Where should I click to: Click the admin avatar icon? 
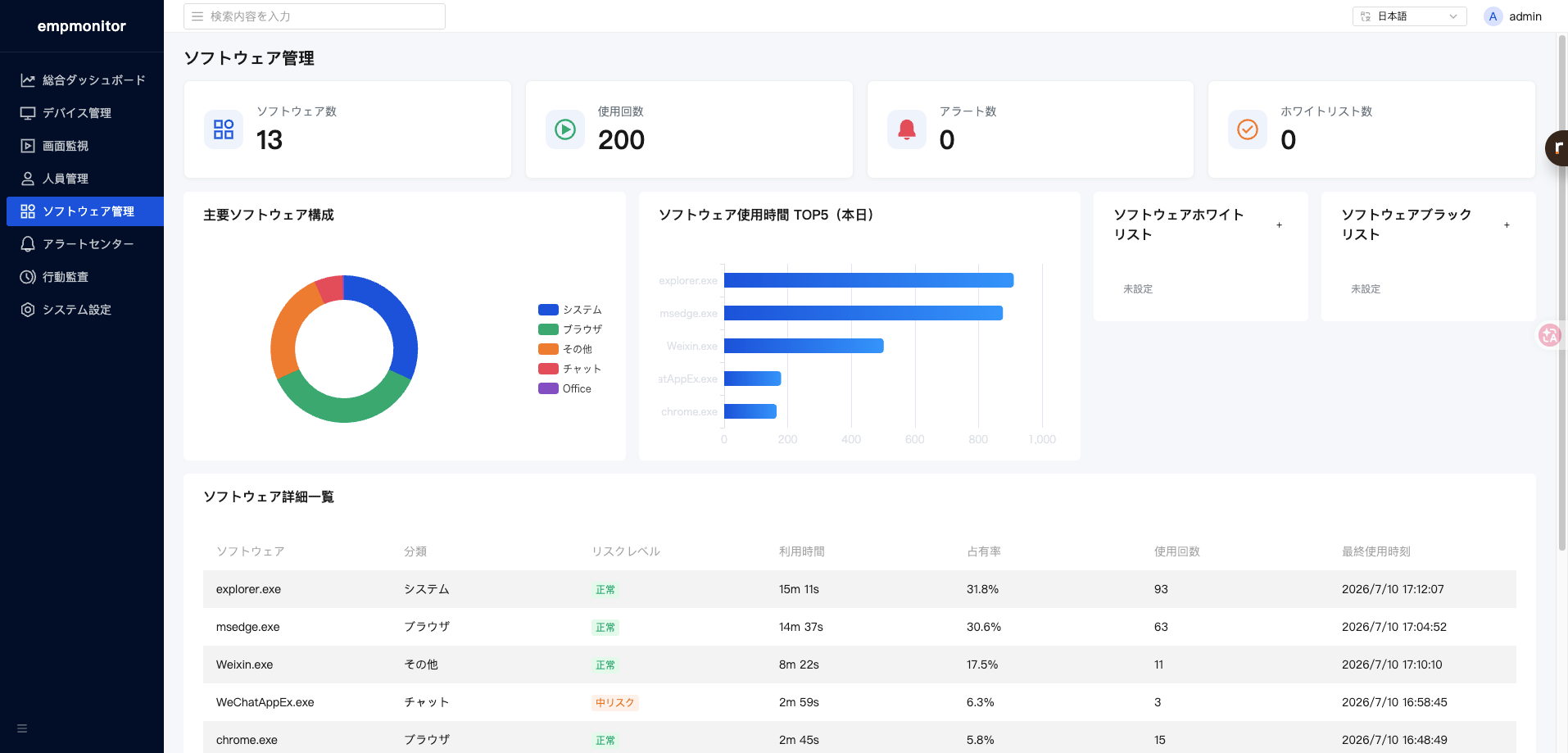click(1493, 16)
